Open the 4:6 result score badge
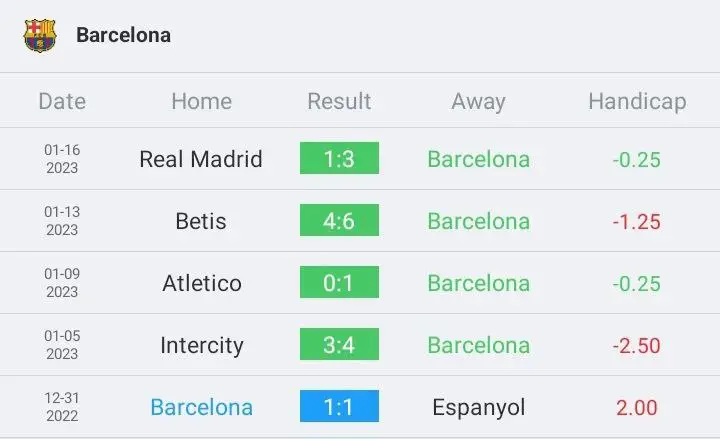 pos(339,220)
